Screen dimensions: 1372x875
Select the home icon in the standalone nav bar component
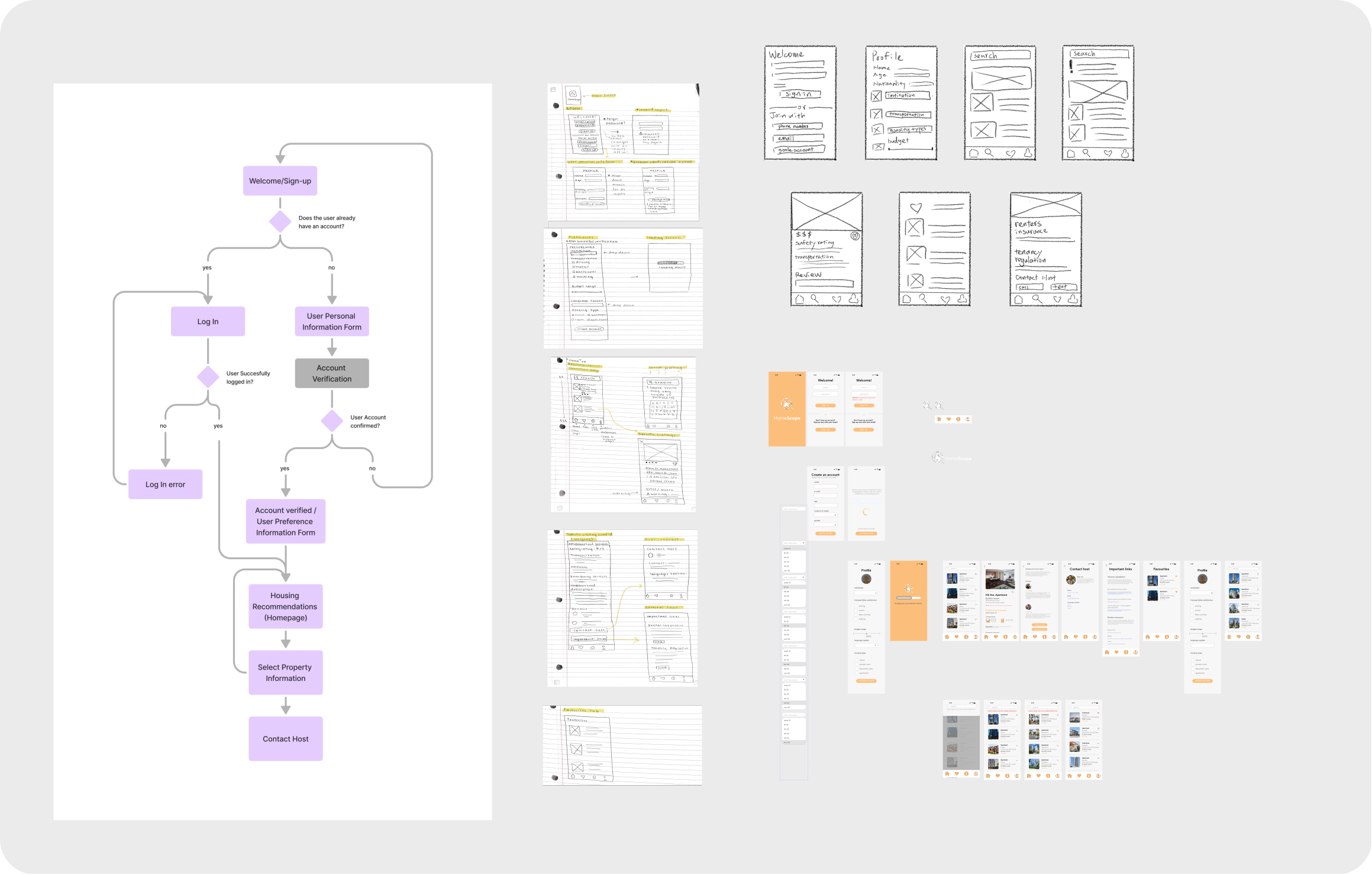pyautogui.click(x=939, y=419)
